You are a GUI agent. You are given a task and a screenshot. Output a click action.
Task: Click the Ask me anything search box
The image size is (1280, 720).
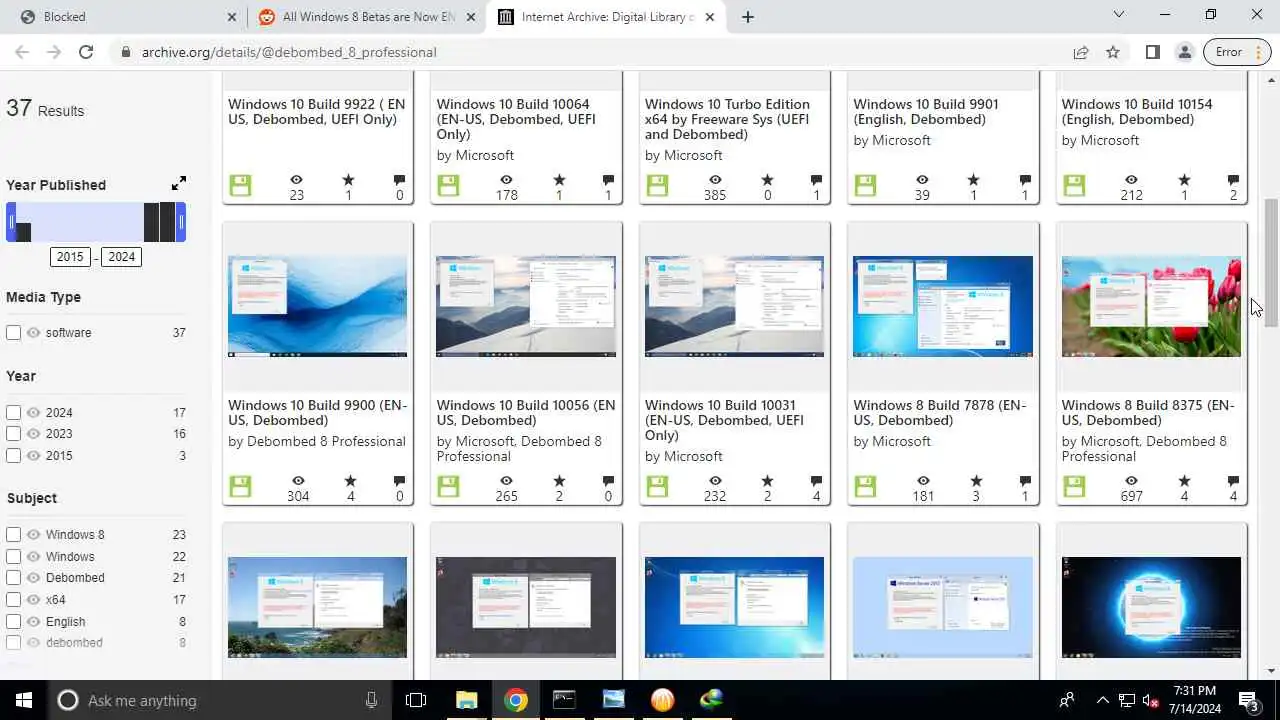click(220, 700)
